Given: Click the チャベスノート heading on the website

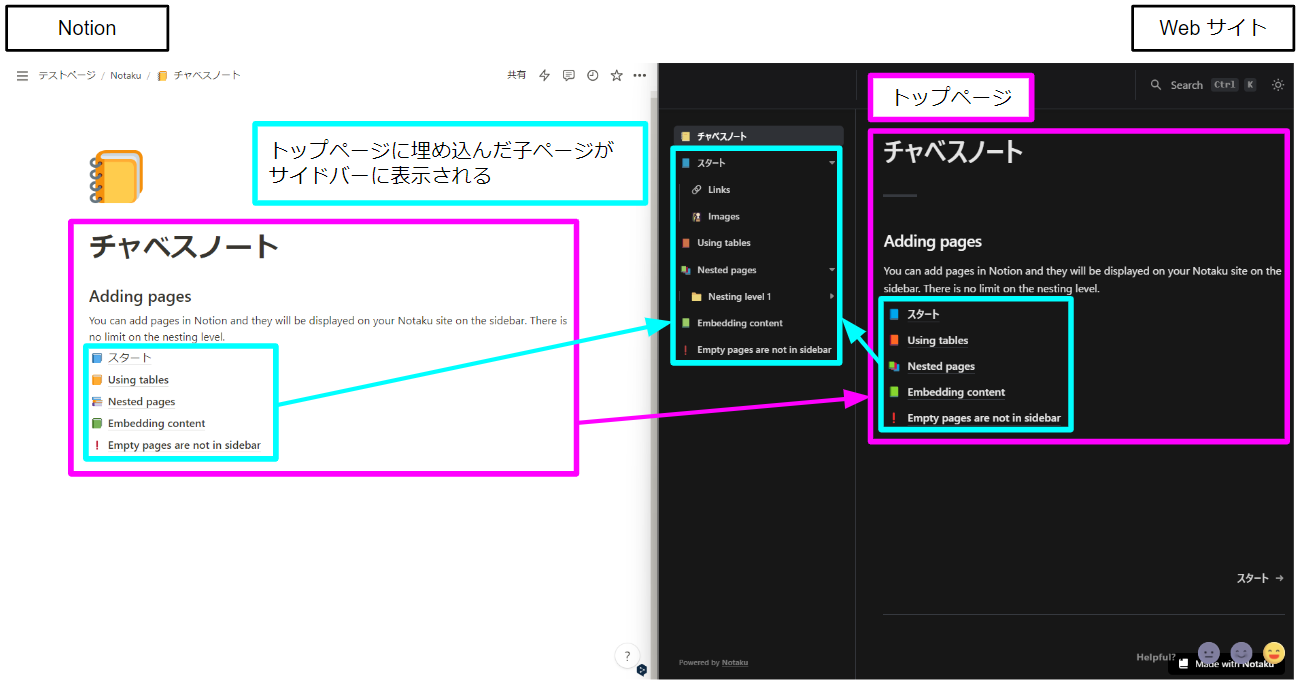Looking at the screenshot, I should coord(954,151).
